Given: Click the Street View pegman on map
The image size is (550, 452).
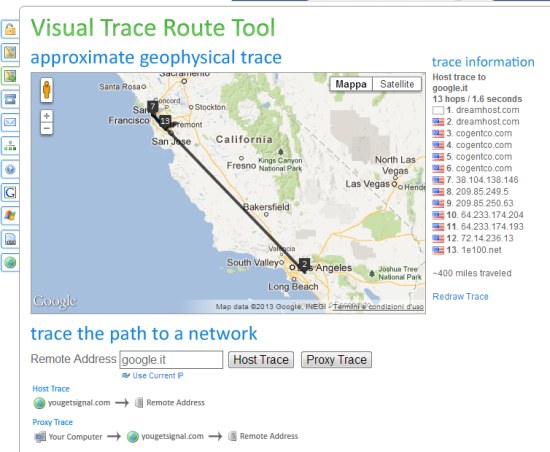Looking at the screenshot, I should coord(47,90).
